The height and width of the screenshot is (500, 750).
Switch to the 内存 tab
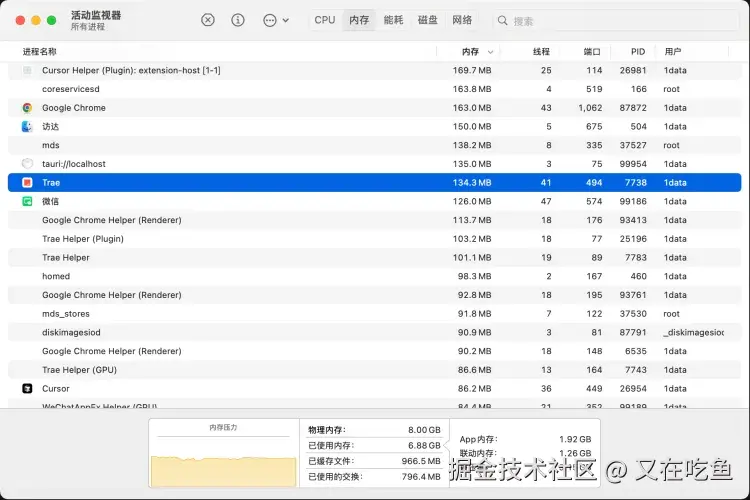[359, 20]
